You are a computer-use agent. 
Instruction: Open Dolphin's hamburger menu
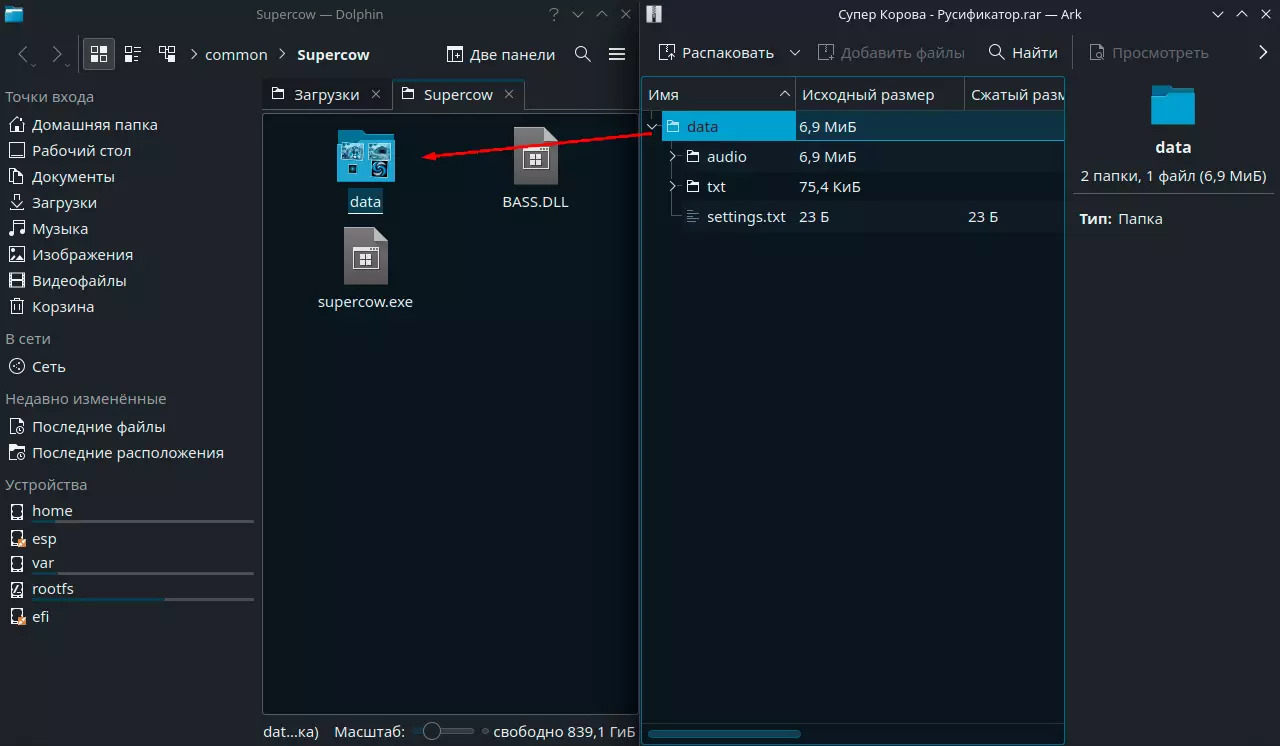[617, 54]
